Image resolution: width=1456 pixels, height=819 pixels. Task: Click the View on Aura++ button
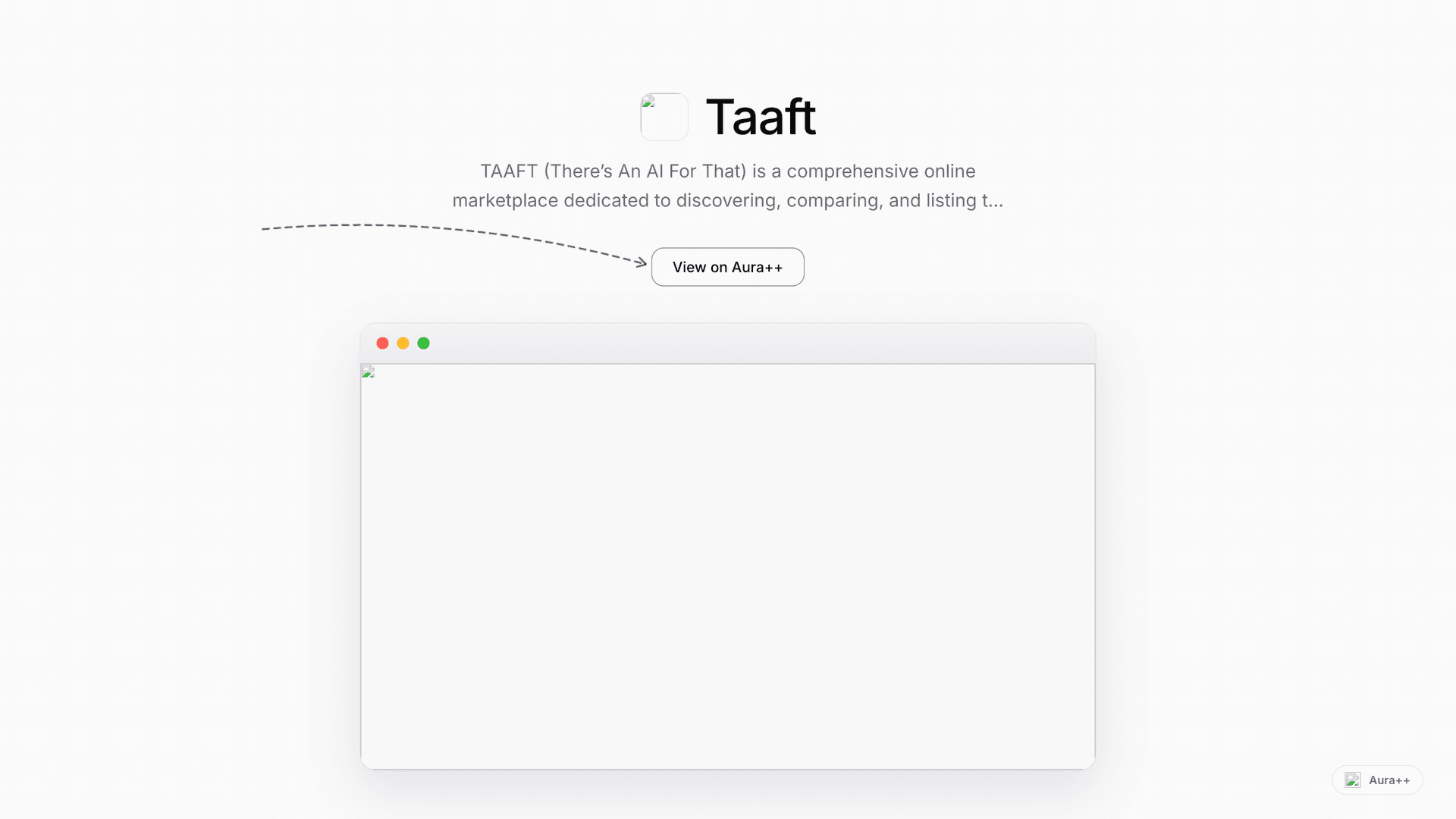click(727, 267)
